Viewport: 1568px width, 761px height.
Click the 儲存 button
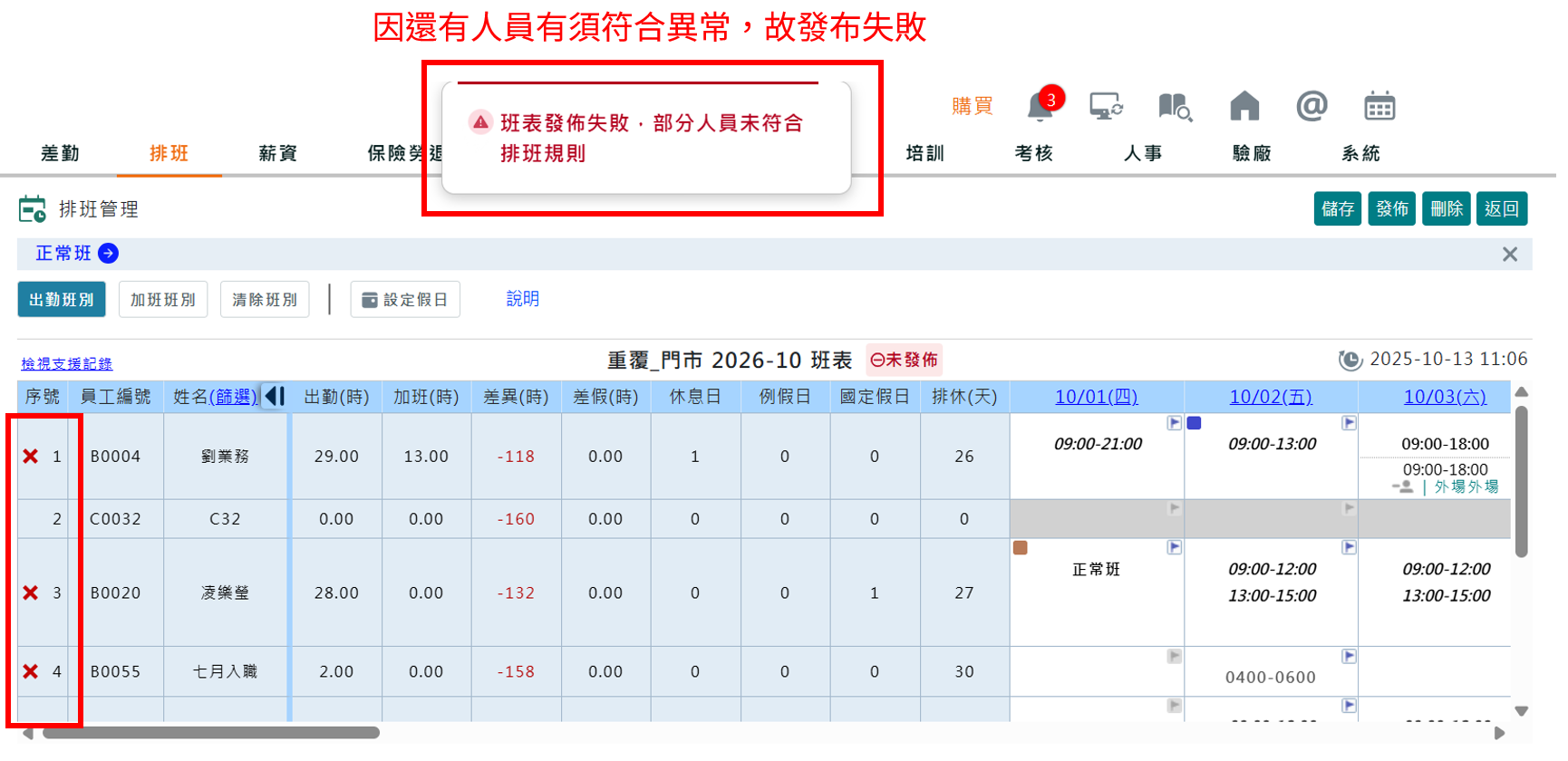1338,209
